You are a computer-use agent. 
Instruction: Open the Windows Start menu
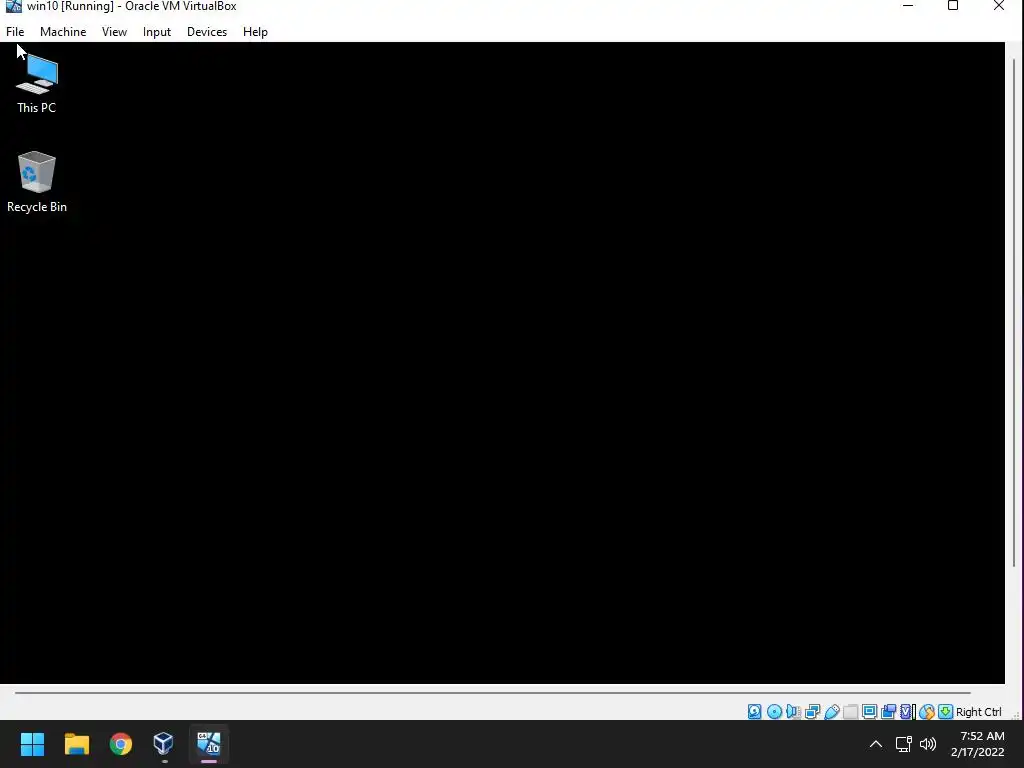point(32,744)
